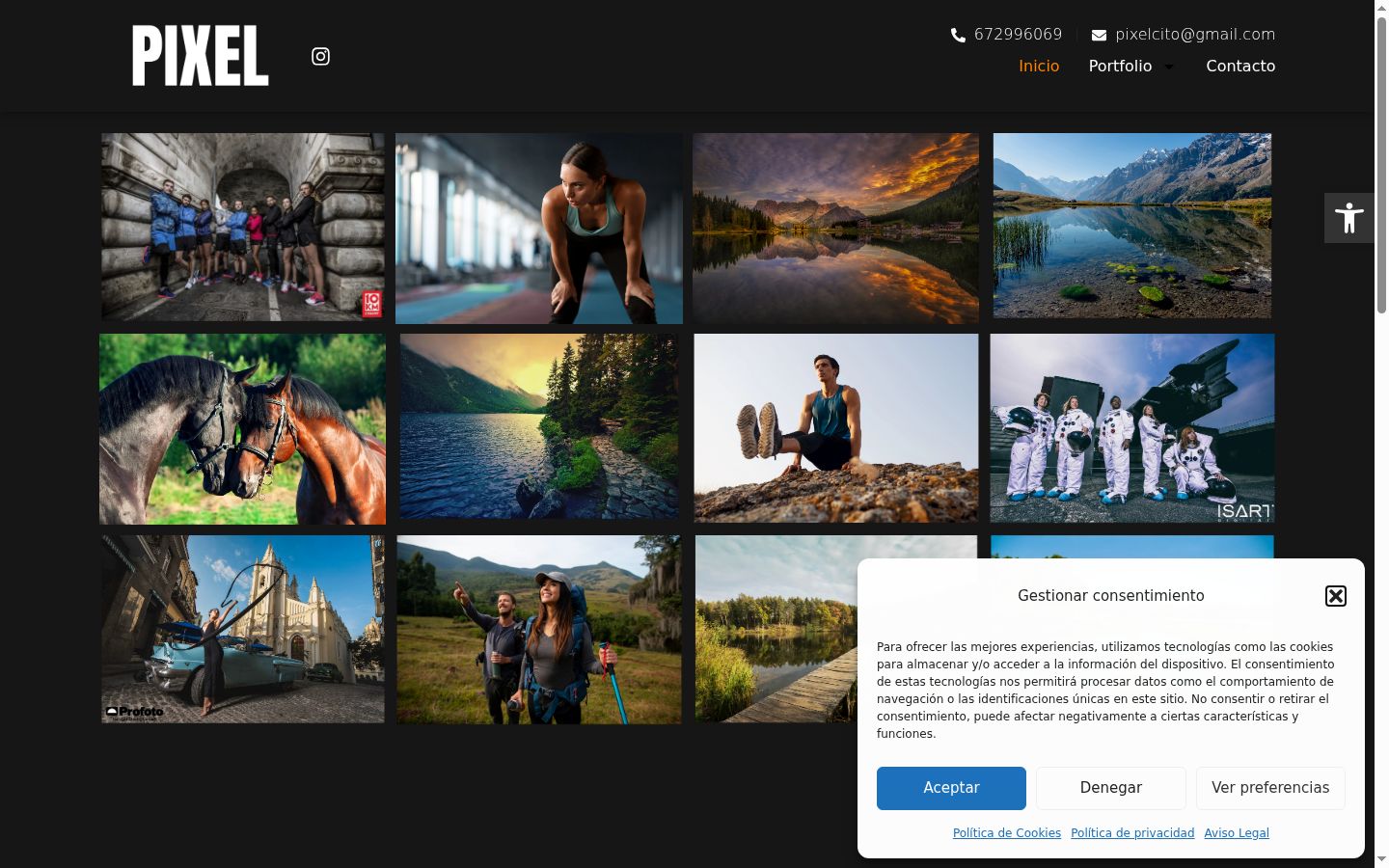
Task: Close the cookie consent dialog
Action: point(1335,596)
